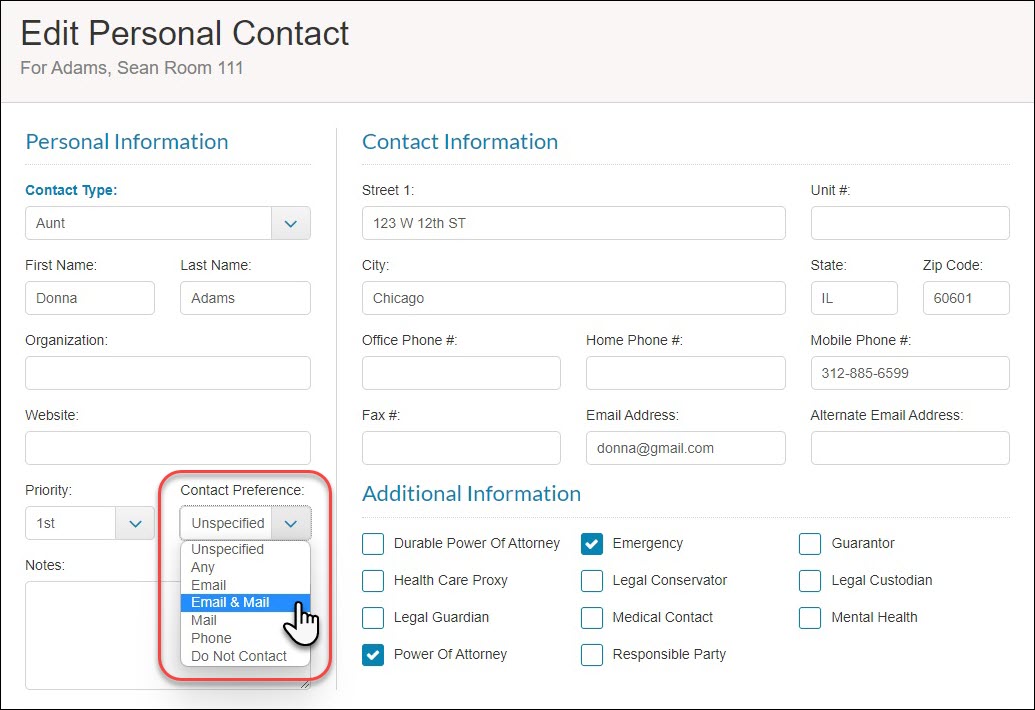Viewport: 1035px width, 710px height.
Task: Choose the Phone contact preference option
Action: pos(245,638)
